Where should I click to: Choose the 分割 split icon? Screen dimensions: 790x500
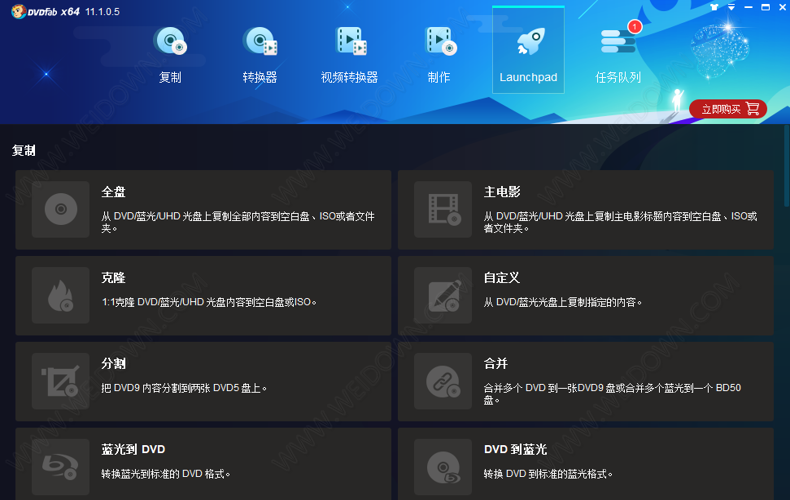(x=61, y=381)
